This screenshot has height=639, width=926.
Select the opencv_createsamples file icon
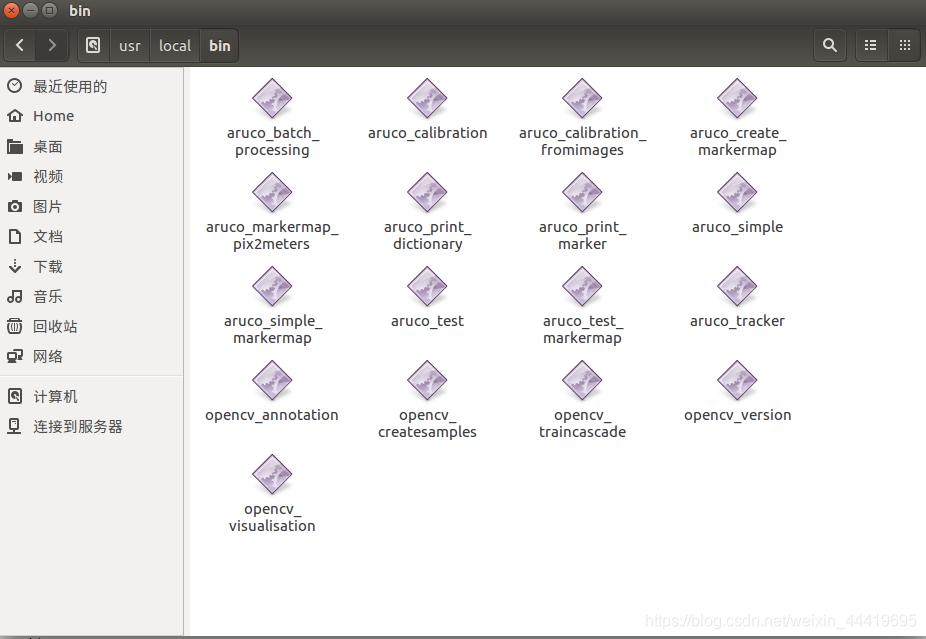click(x=427, y=380)
